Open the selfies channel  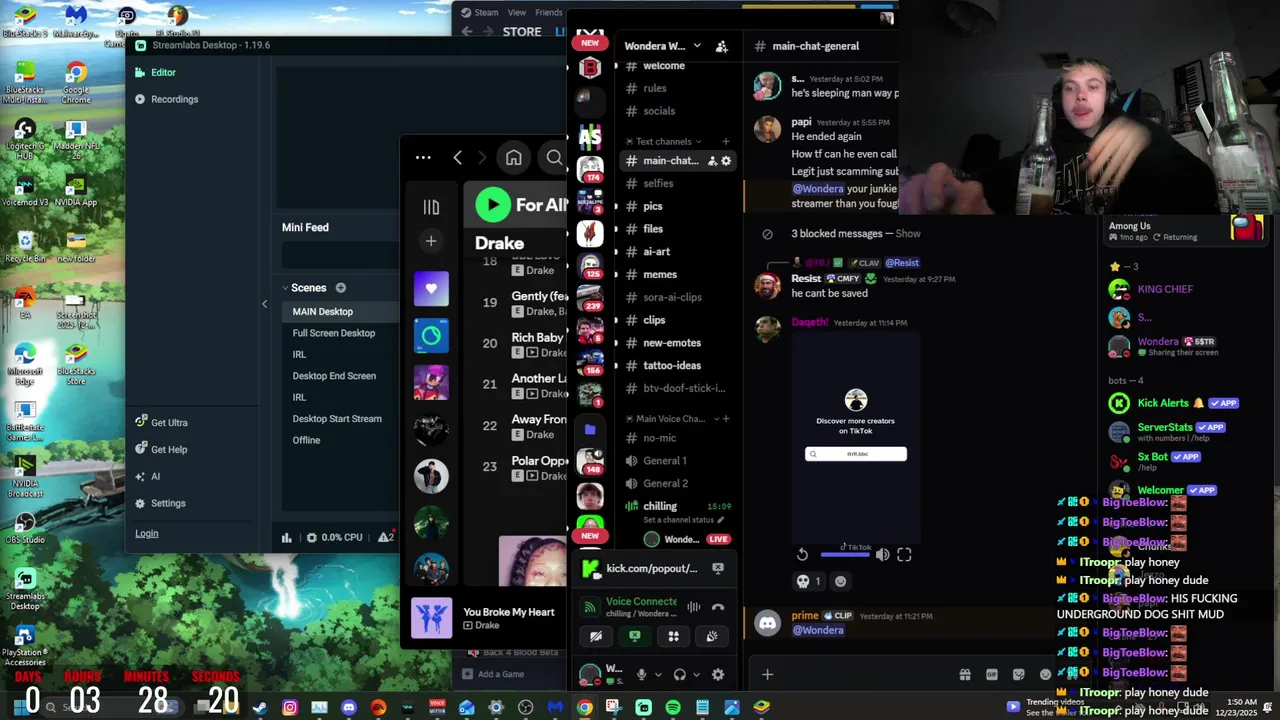[x=658, y=184]
